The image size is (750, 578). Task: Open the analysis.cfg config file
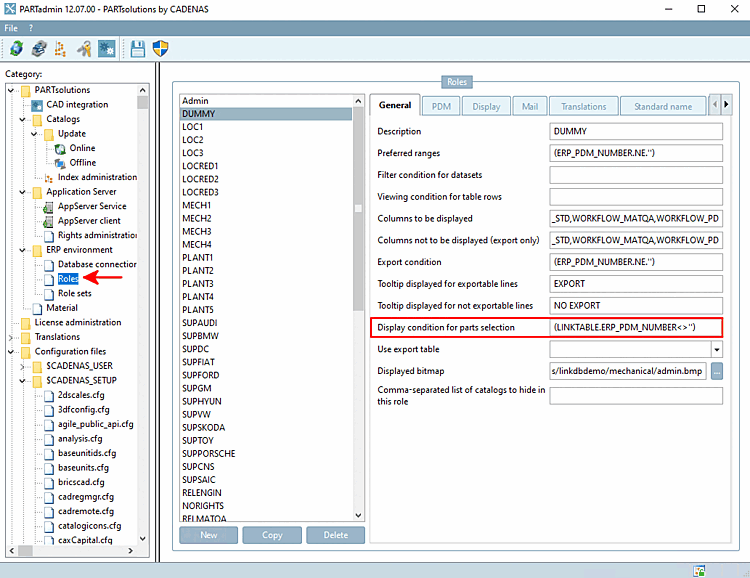(80, 439)
